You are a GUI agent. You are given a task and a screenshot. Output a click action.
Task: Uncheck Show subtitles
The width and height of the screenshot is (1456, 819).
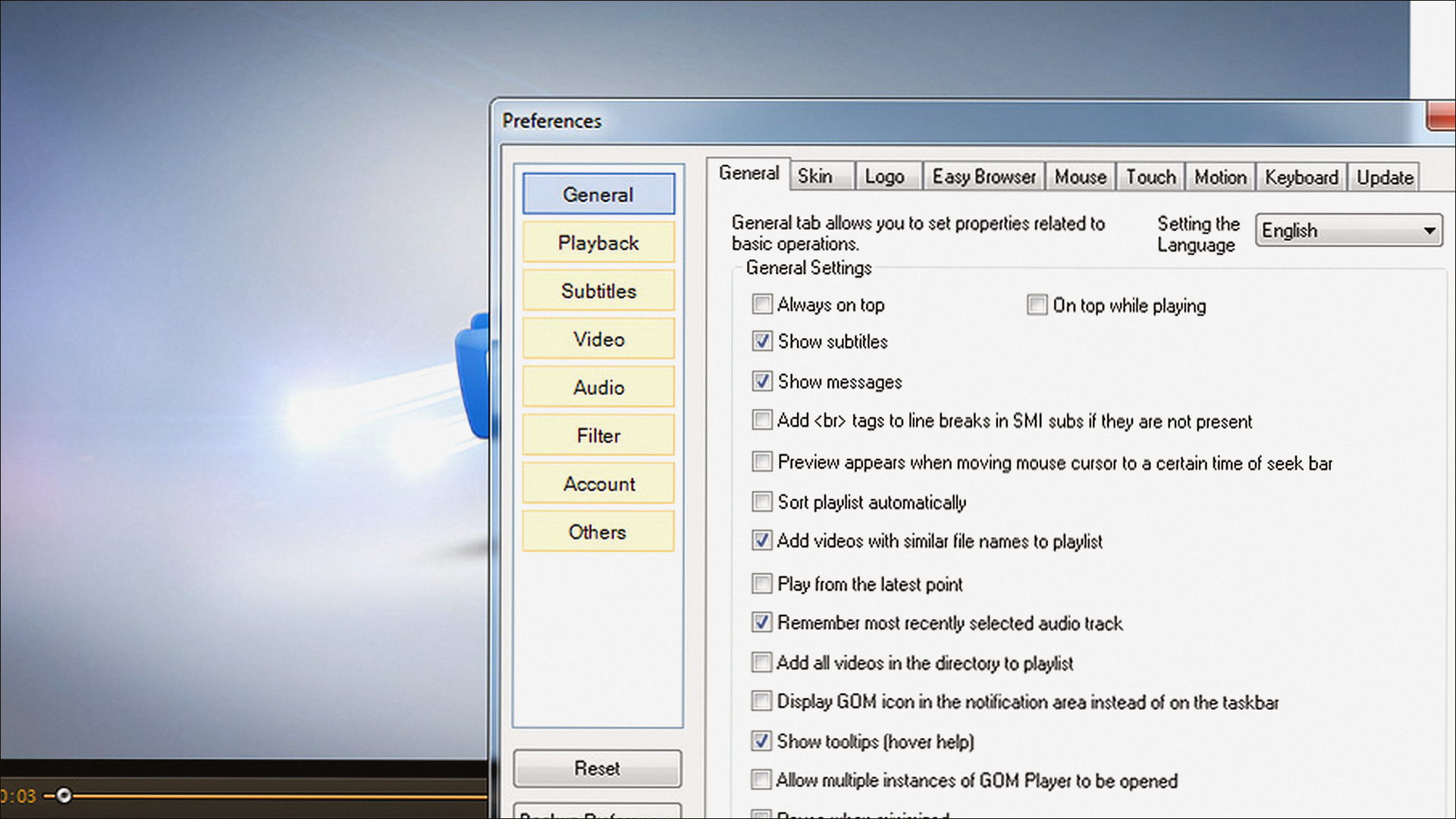(762, 341)
